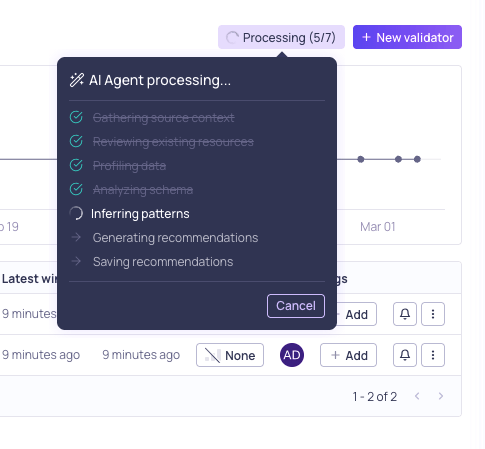Click the Saving recommendations step text
This screenshot has width=485, height=449.
(163, 262)
